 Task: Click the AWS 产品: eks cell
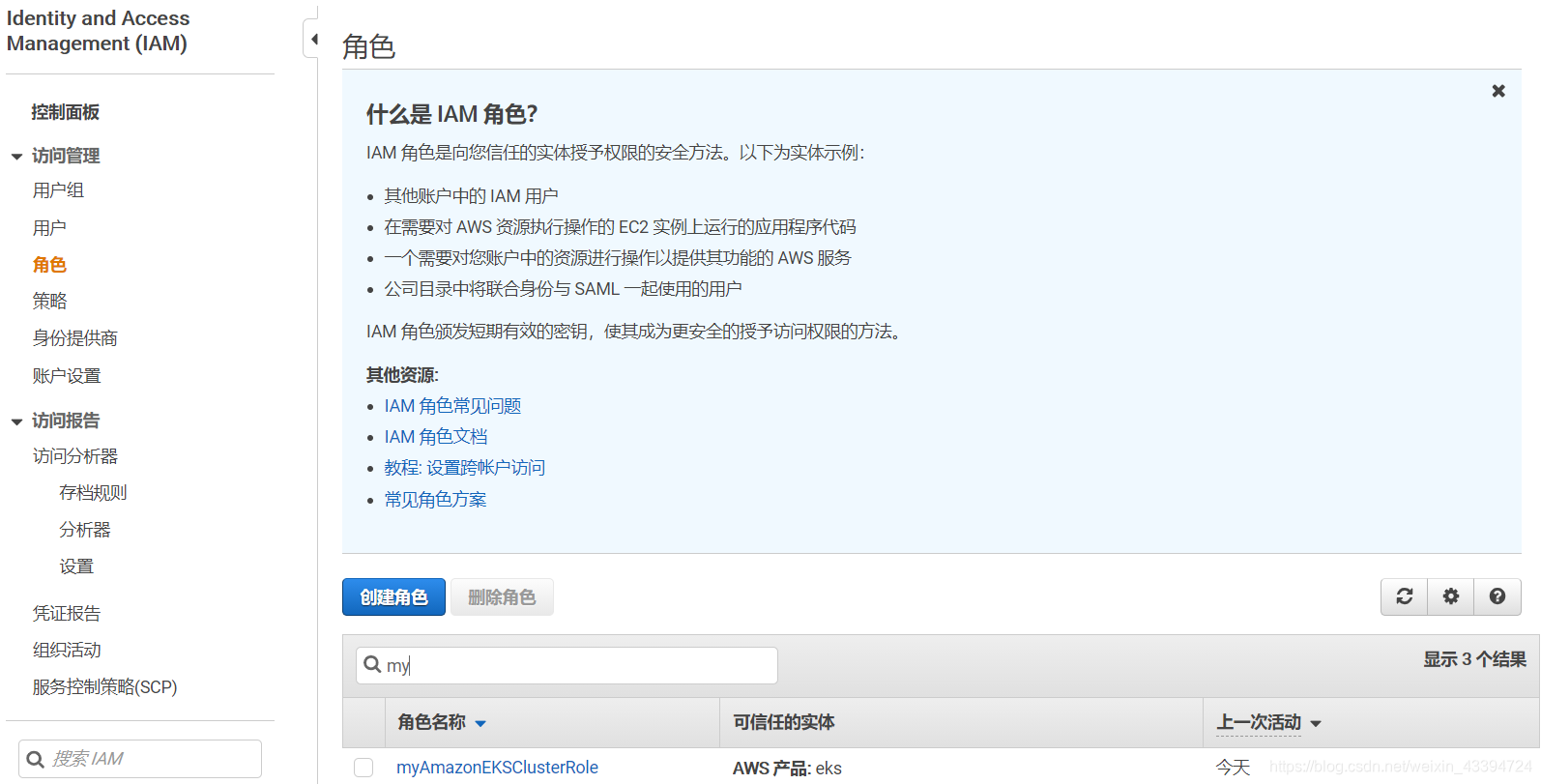(x=787, y=769)
